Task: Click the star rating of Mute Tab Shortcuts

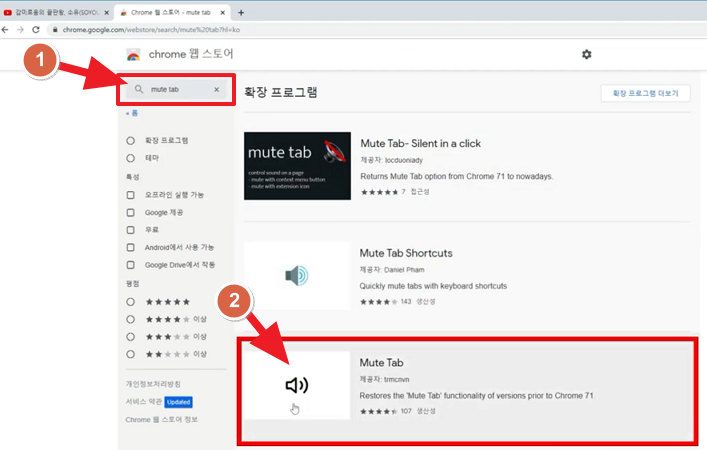Action: (x=378, y=302)
